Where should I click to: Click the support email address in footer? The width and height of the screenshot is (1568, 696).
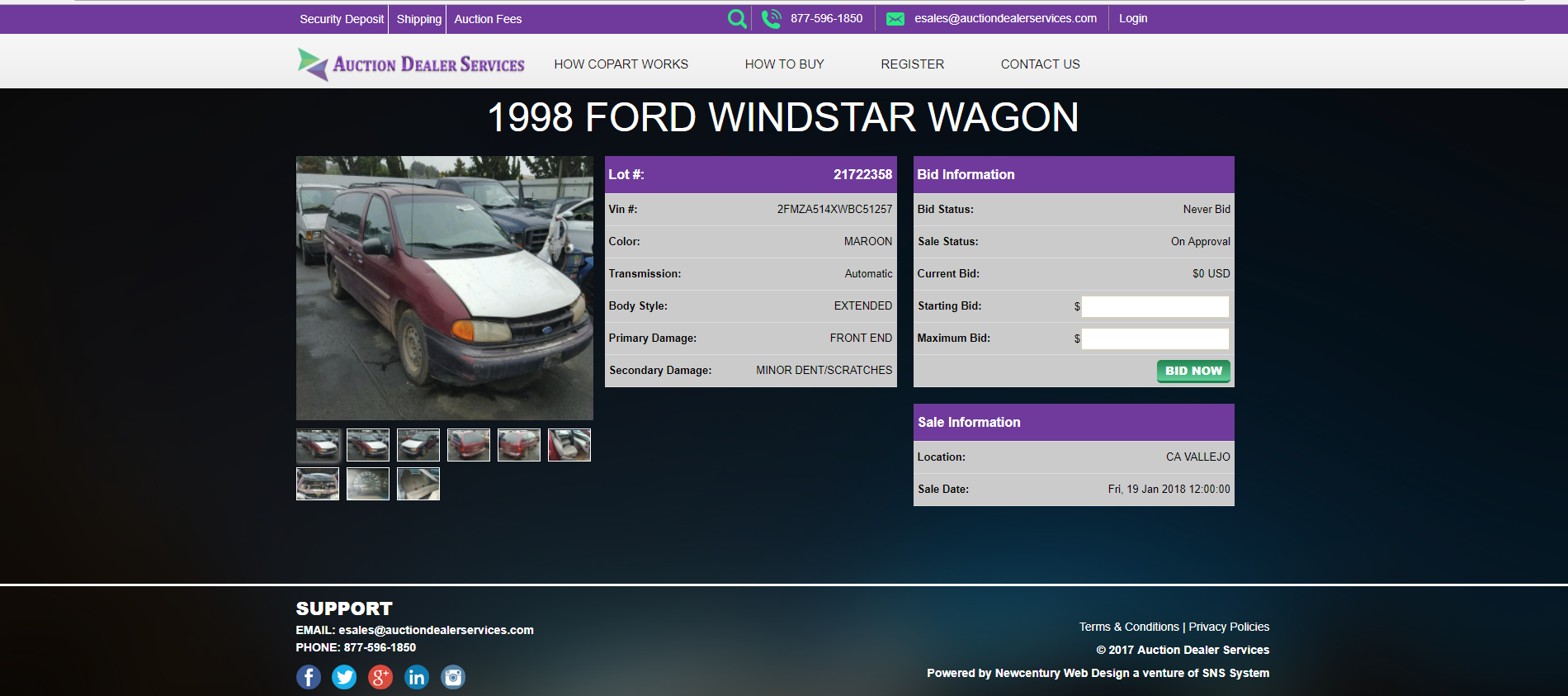(x=437, y=630)
